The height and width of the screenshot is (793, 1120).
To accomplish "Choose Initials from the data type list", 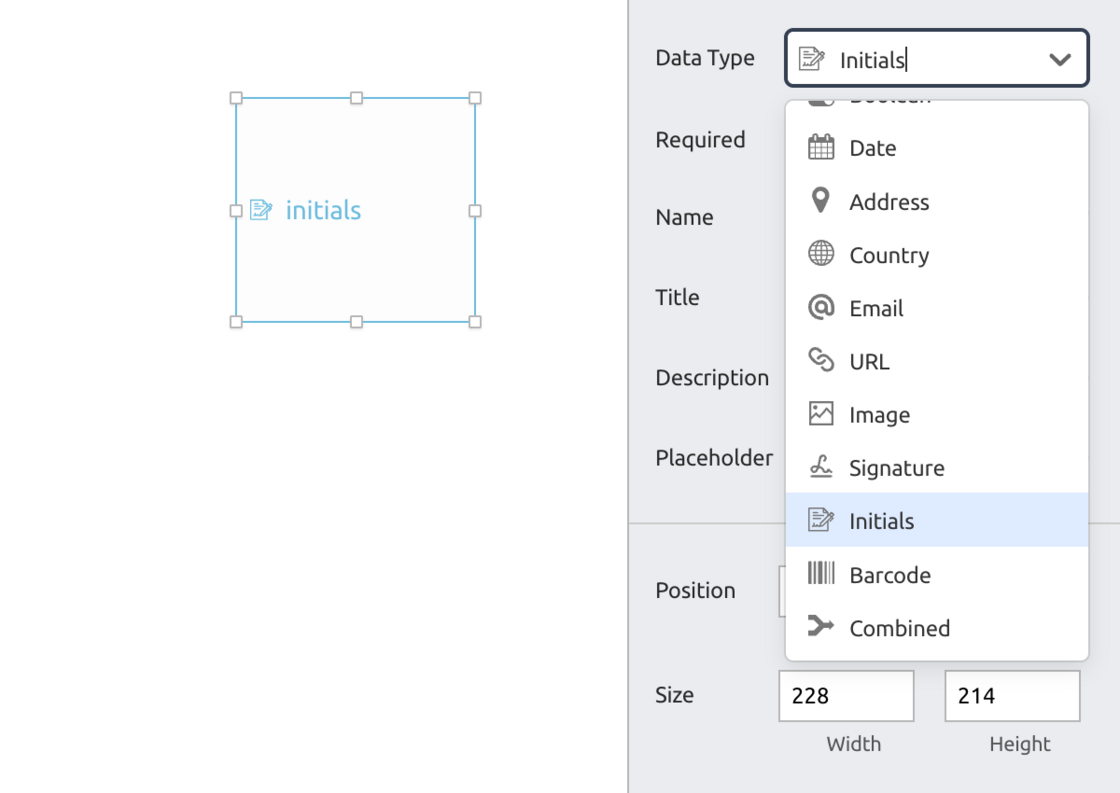I will tap(881, 521).
